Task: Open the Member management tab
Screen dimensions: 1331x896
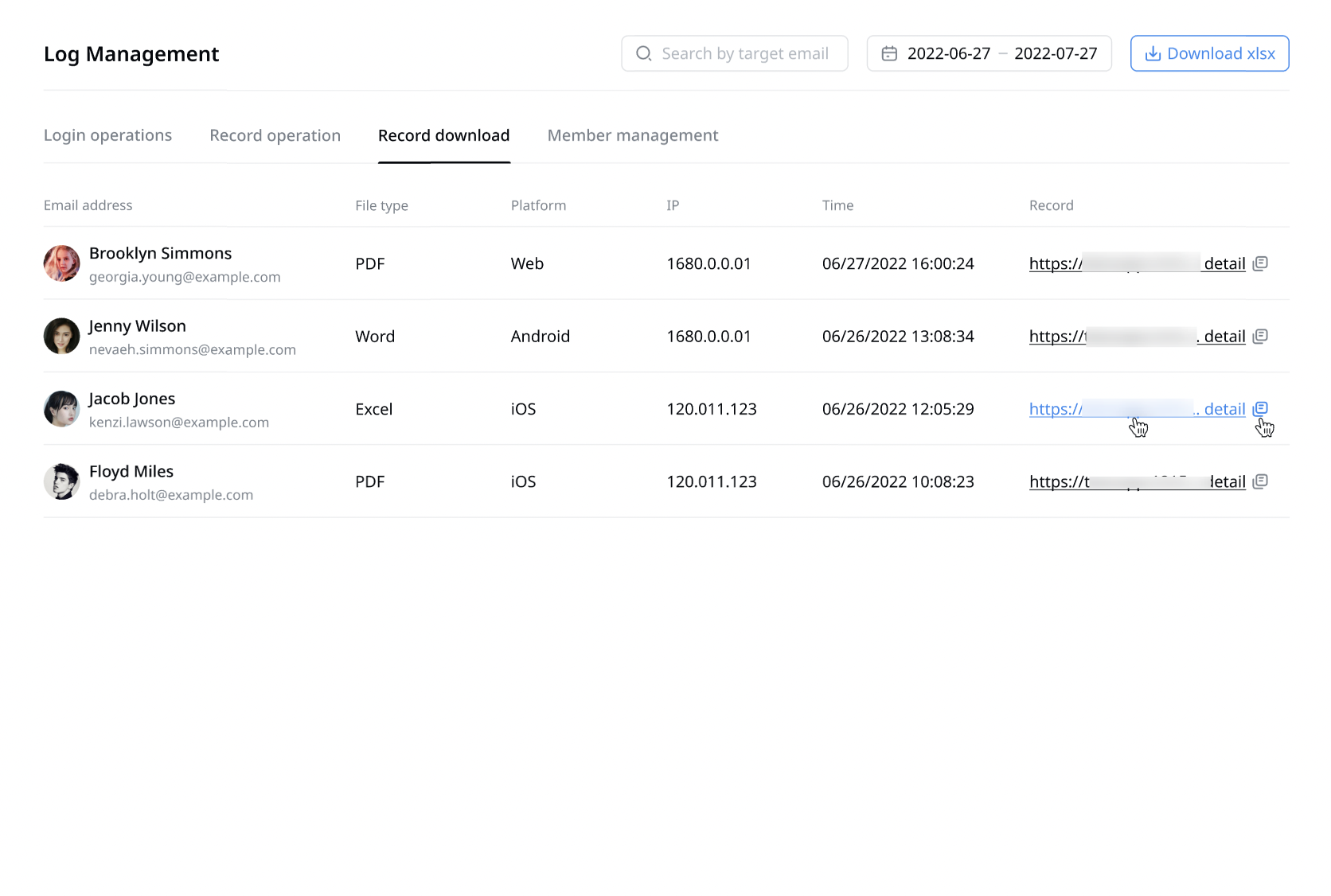Action: (632, 135)
